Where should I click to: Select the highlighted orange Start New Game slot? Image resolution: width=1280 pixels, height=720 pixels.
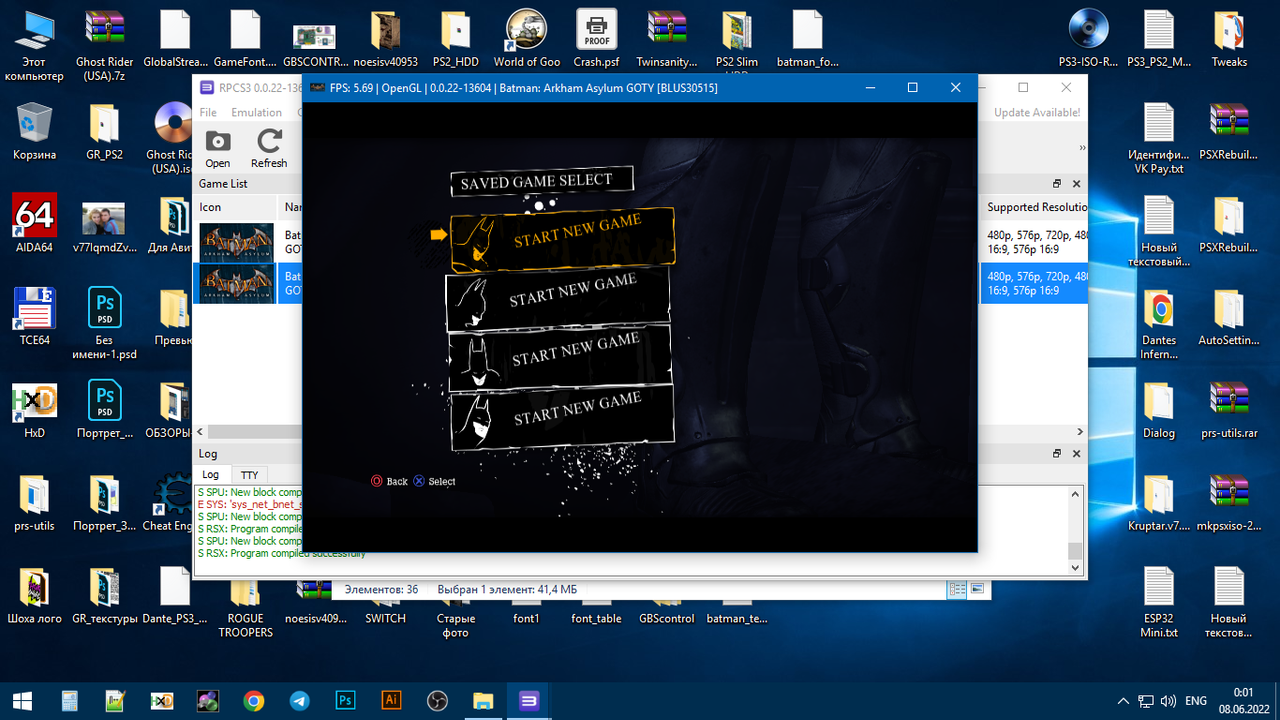pos(562,241)
